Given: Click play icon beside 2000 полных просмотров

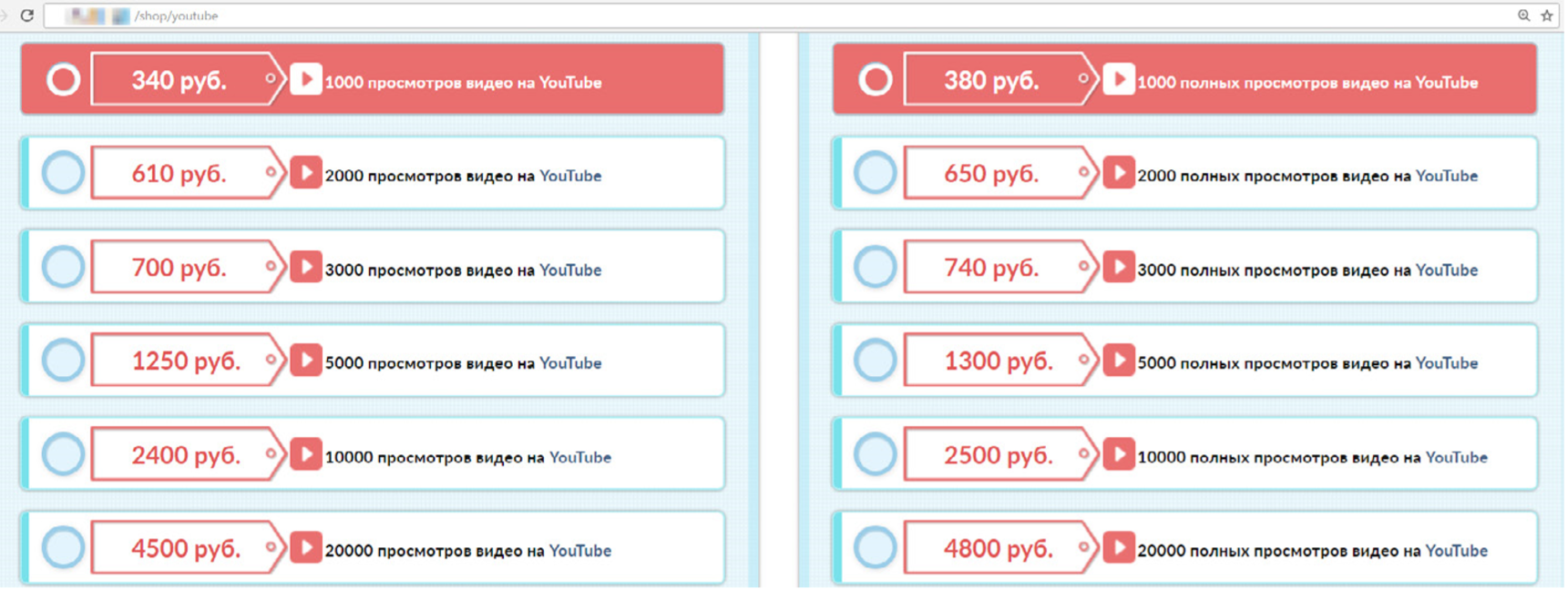Looking at the screenshot, I should [1119, 173].
